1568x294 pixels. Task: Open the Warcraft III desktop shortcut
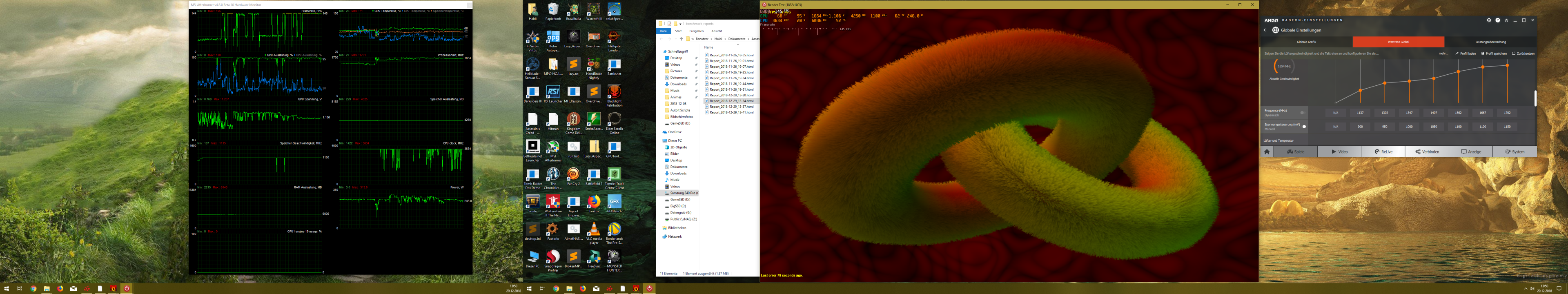click(593, 11)
